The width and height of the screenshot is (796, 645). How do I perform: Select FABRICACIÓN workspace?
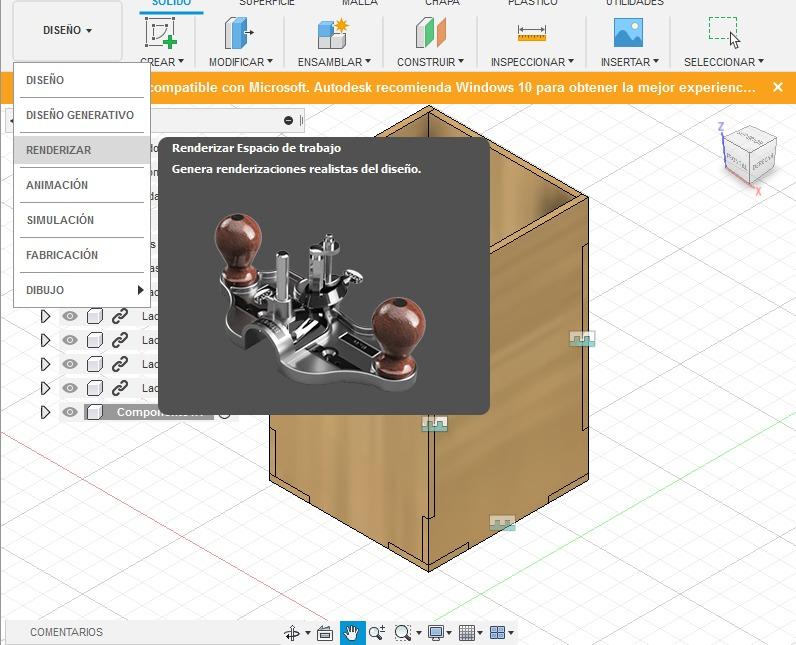click(82, 255)
